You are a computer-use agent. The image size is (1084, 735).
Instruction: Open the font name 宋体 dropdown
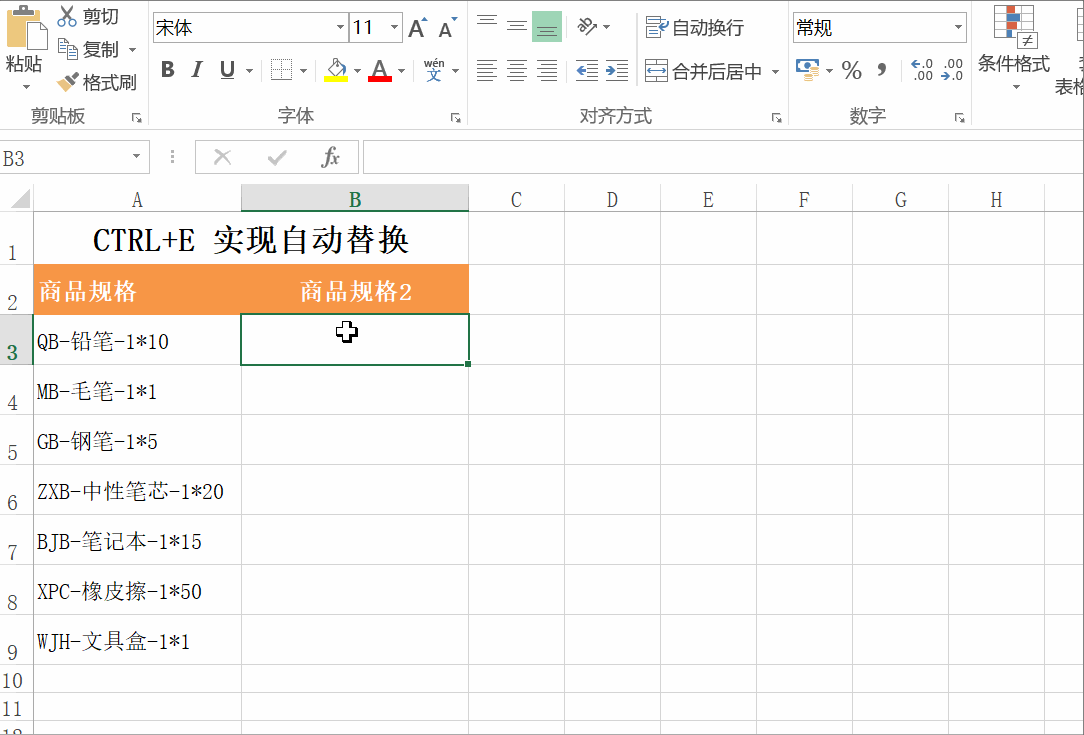pyautogui.click(x=340, y=28)
